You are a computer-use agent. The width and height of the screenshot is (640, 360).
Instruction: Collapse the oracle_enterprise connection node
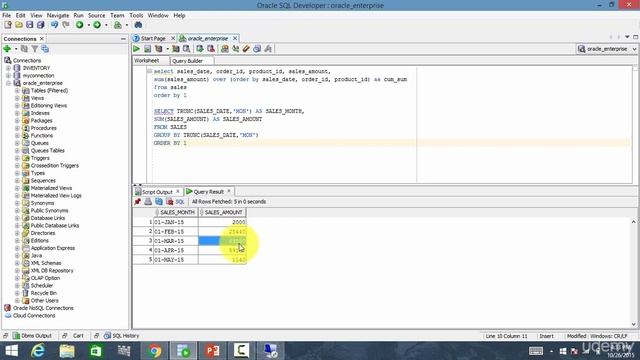coord(8,83)
